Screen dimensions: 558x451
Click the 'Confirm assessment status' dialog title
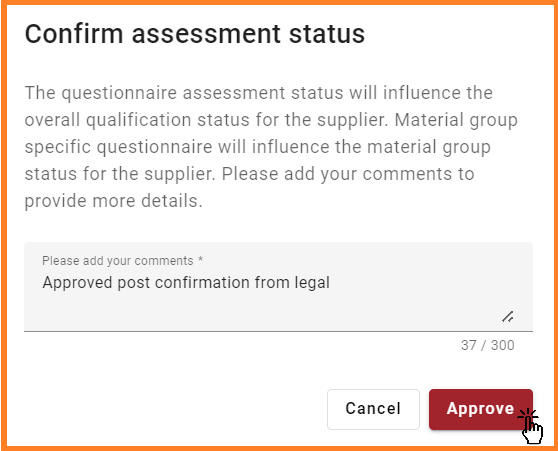(x=195, y=34)
